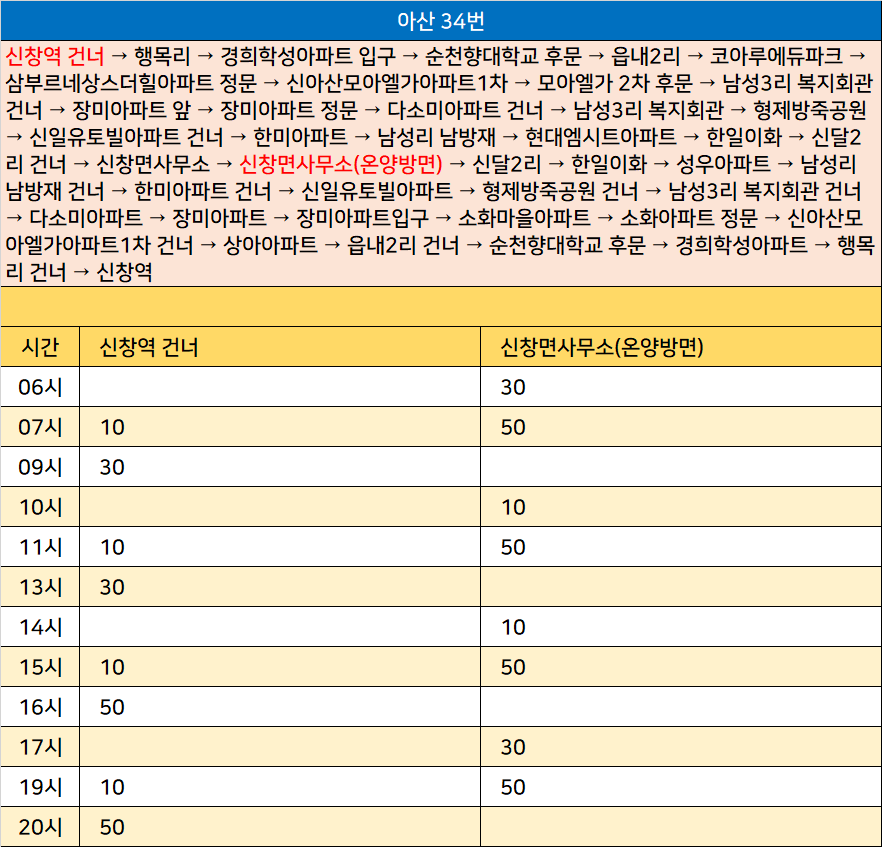
Task: Click '50' in the 07시 row
Action: point(513,427)
